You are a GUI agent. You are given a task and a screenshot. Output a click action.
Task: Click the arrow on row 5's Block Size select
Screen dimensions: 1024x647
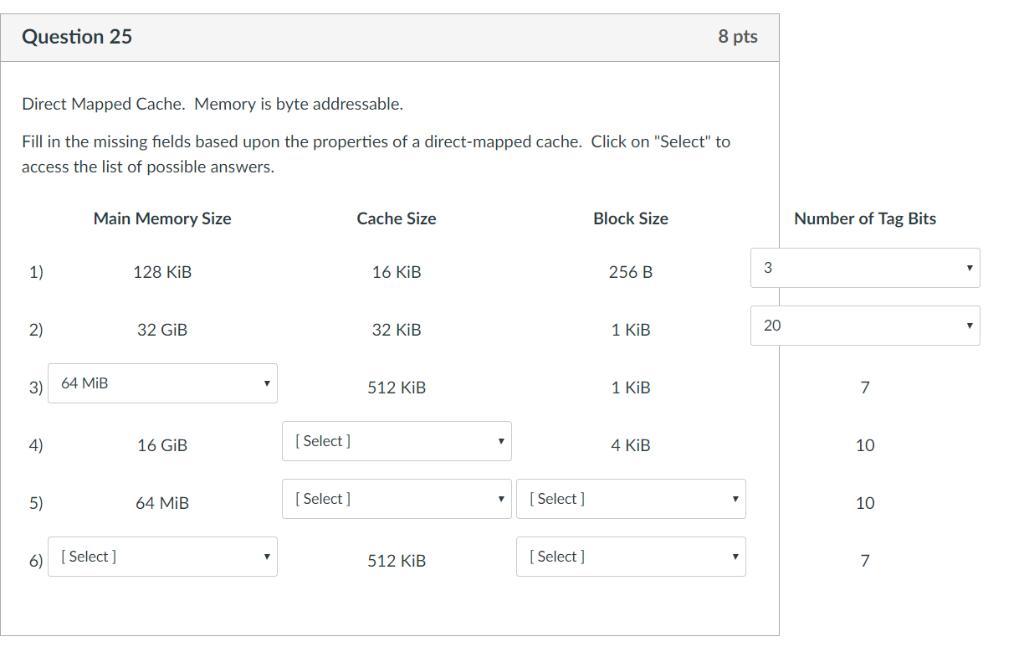[734, 498]
